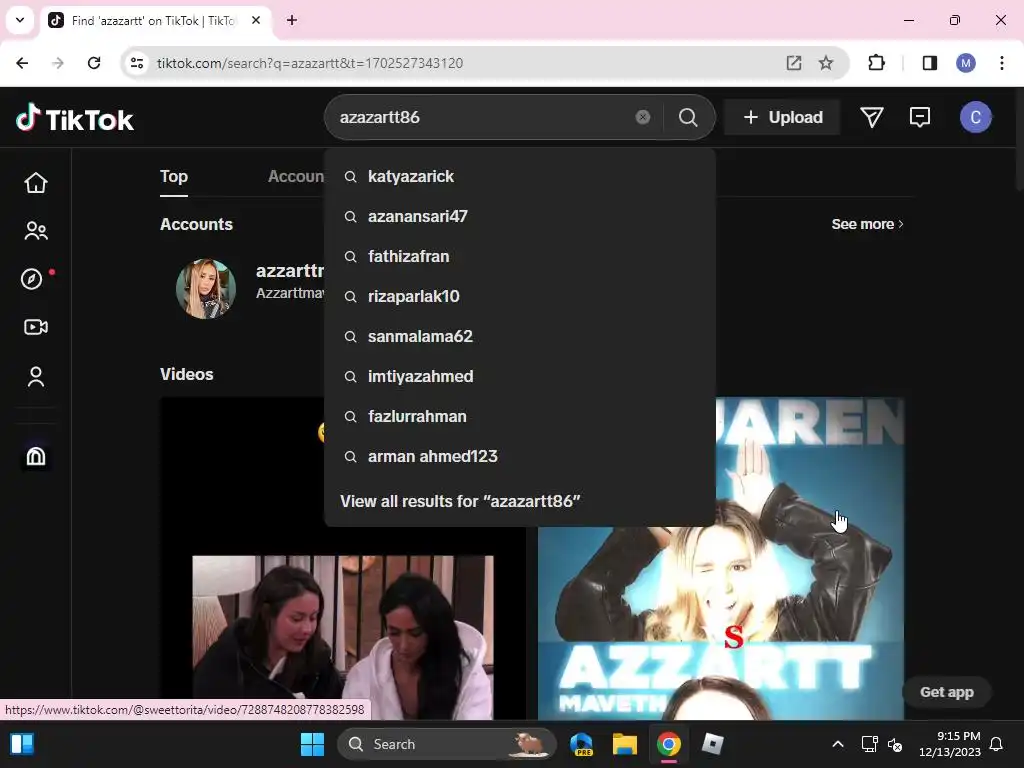This screenshot has height=768, width=1024.
Task: Open the azzarttr account name
Action: pos(290,270)
